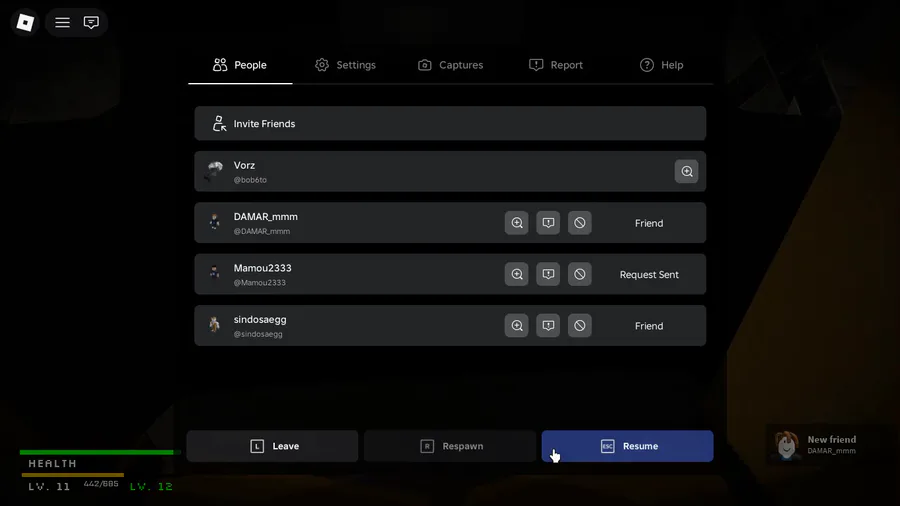Image resolution: width=900 pixels, height=506 pixels.
Task: Report DAMAR_mmm with the flag icon
Action: [548, 223]
